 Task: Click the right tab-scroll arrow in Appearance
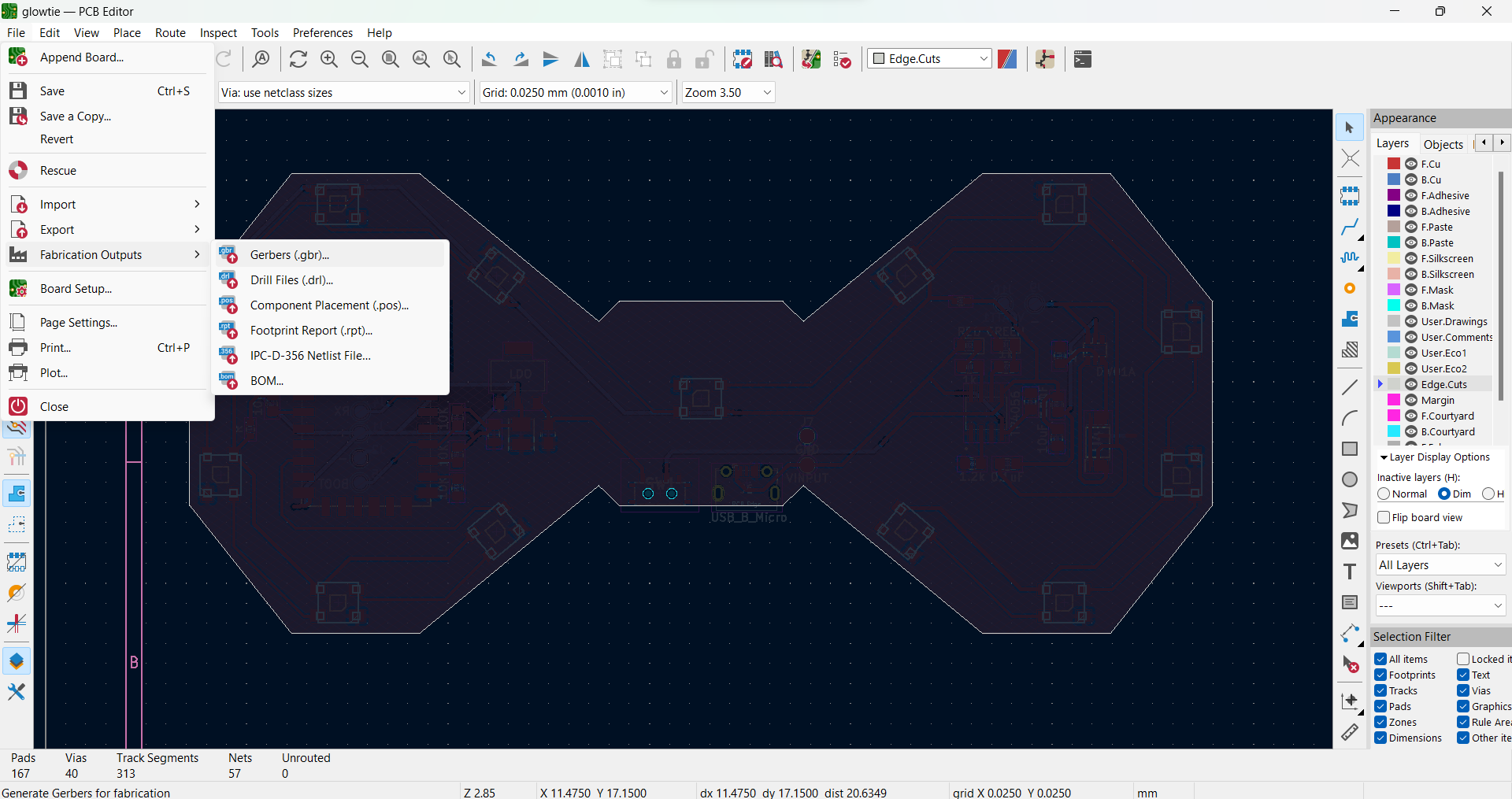tap(1502, 142)
